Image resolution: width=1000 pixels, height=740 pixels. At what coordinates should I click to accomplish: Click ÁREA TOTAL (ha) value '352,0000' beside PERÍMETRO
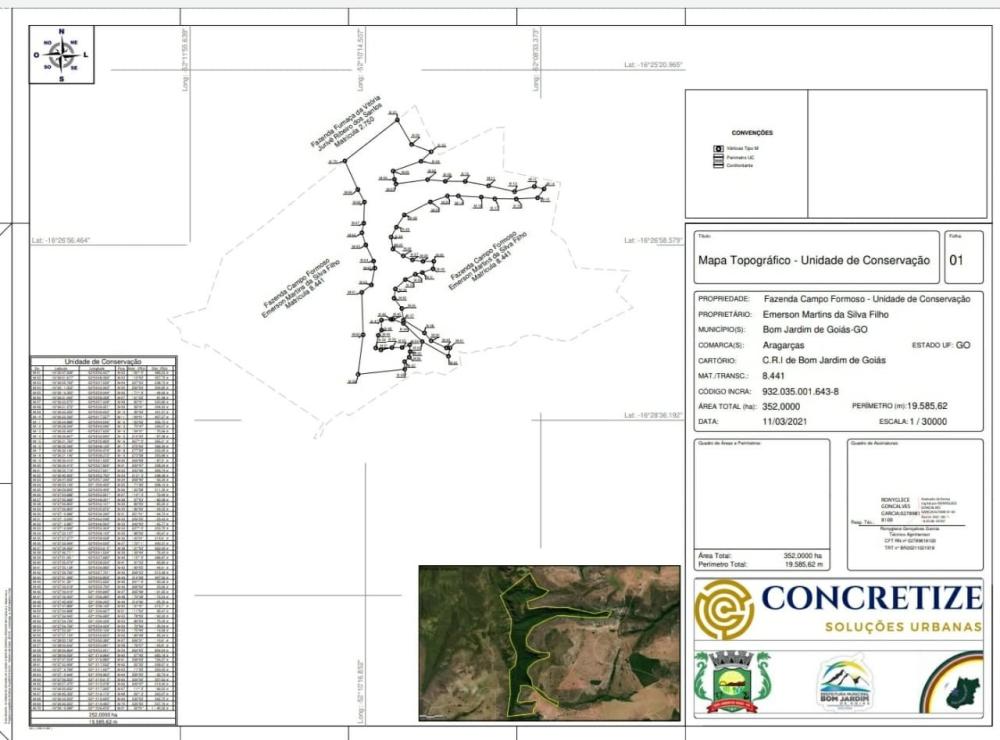click(781, 406)
